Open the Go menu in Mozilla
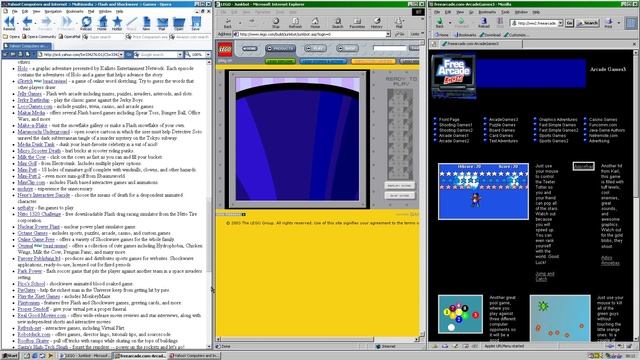The width and height of the screenshot is (640, 360). 471,12
